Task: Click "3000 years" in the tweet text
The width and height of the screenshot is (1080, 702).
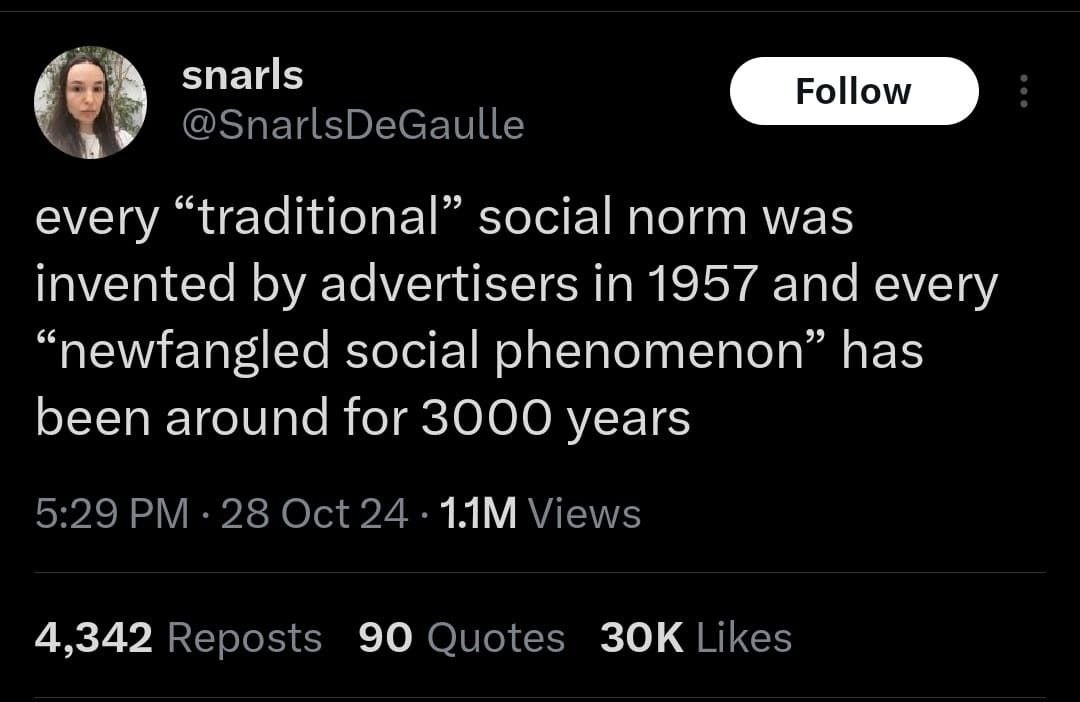Action: (x=555, y=419)
